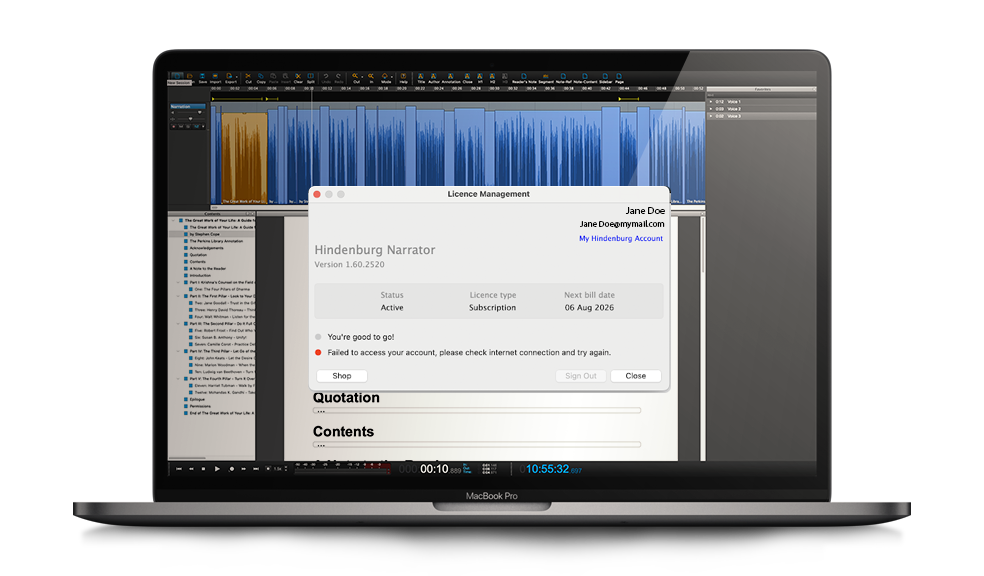Click the Import toolbar icon

(x=215, y=77)
